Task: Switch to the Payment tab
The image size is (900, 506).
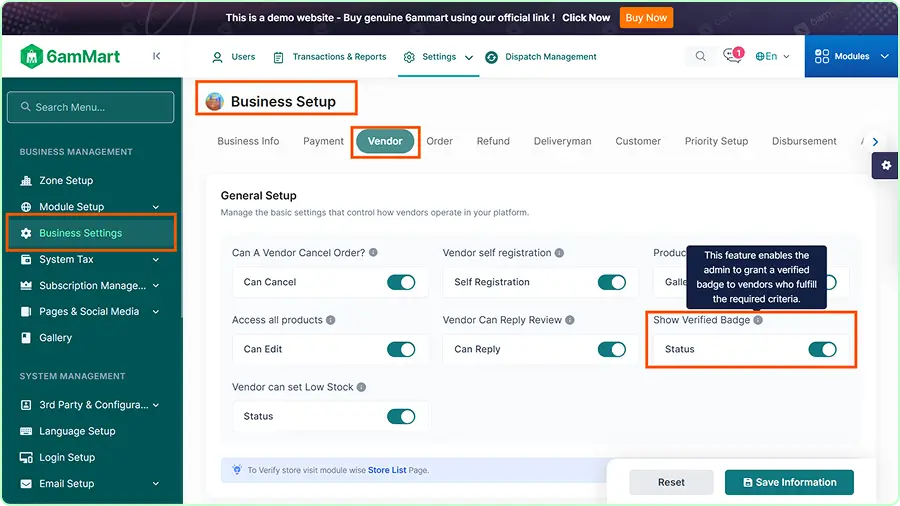Action: [323, 141]
